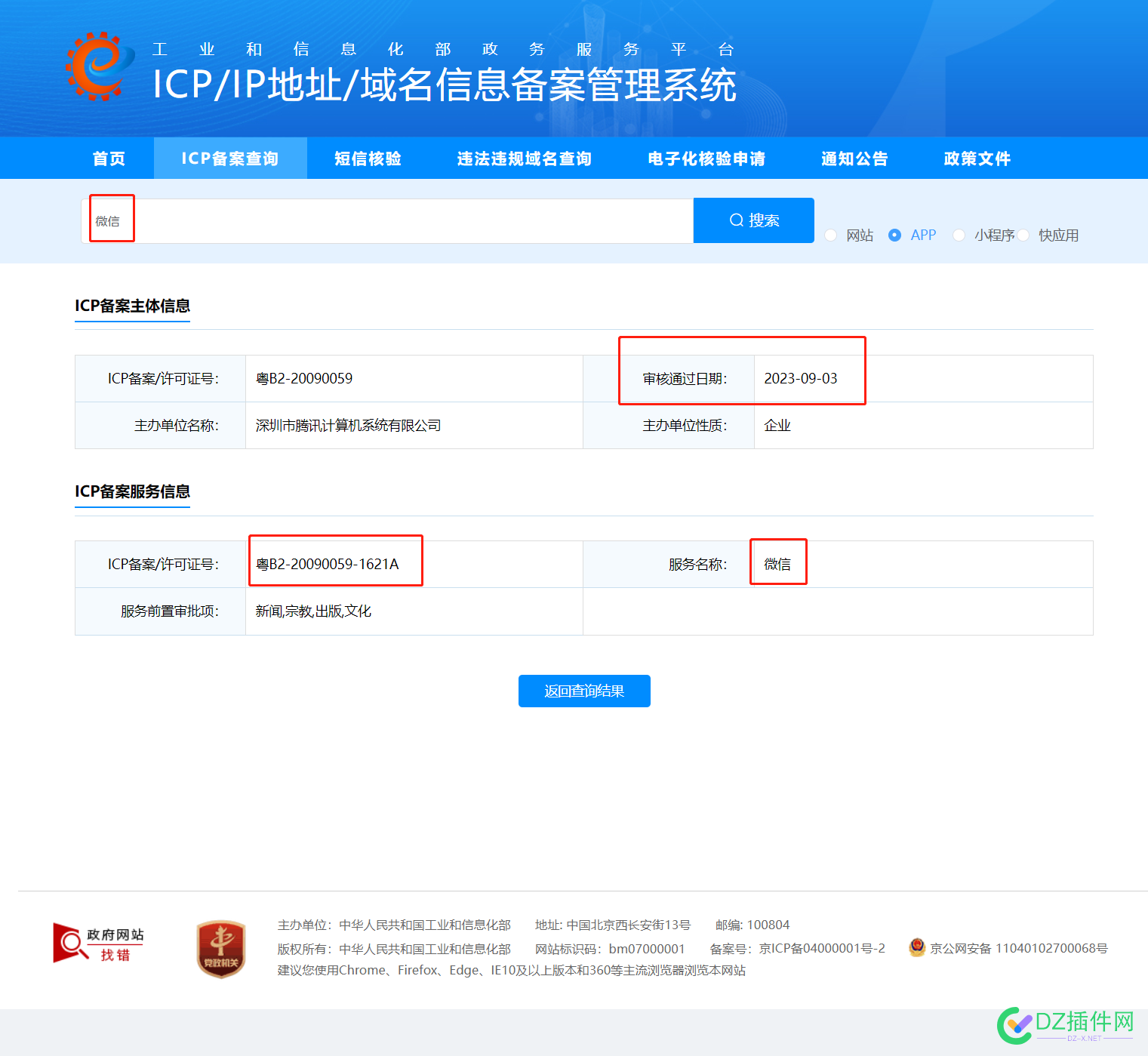The image size is (1148, 1056).
Task: Select the 网站 radio button
Action: (830, 235)
